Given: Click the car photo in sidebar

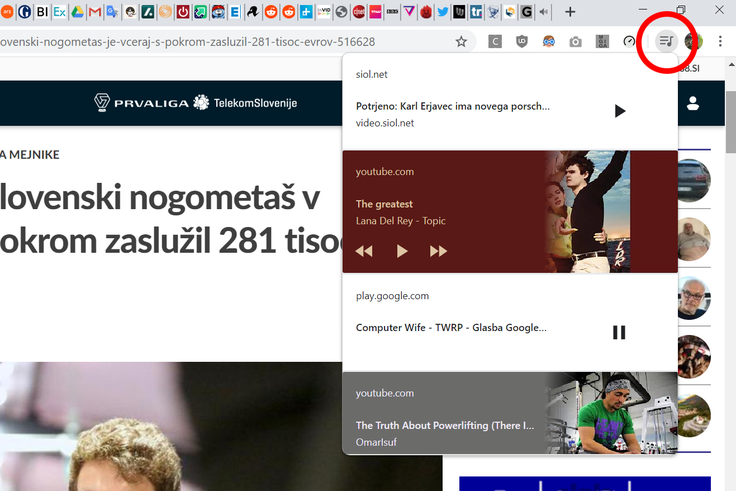Looking at the screenshot, I should 694,180.
